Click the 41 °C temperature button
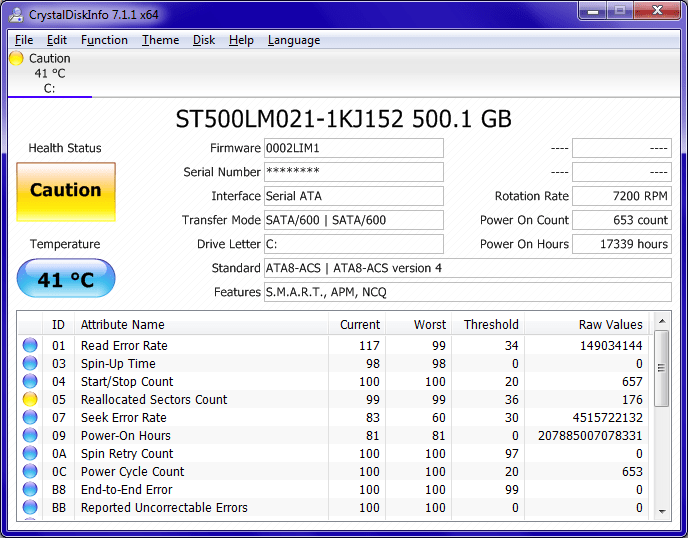Image resolution: width=688 pixels, height=538 pixels. pos(66,279)
